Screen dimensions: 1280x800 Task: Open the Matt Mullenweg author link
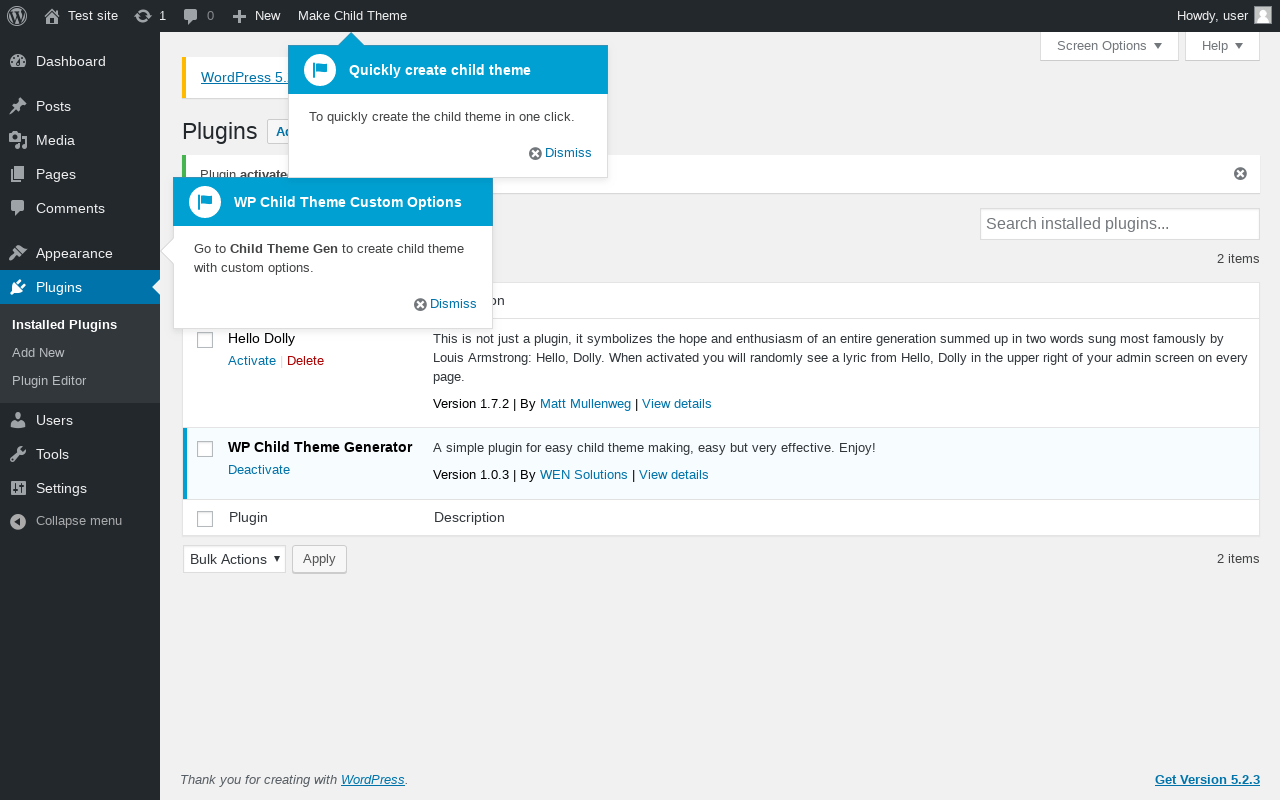(585, 404)
